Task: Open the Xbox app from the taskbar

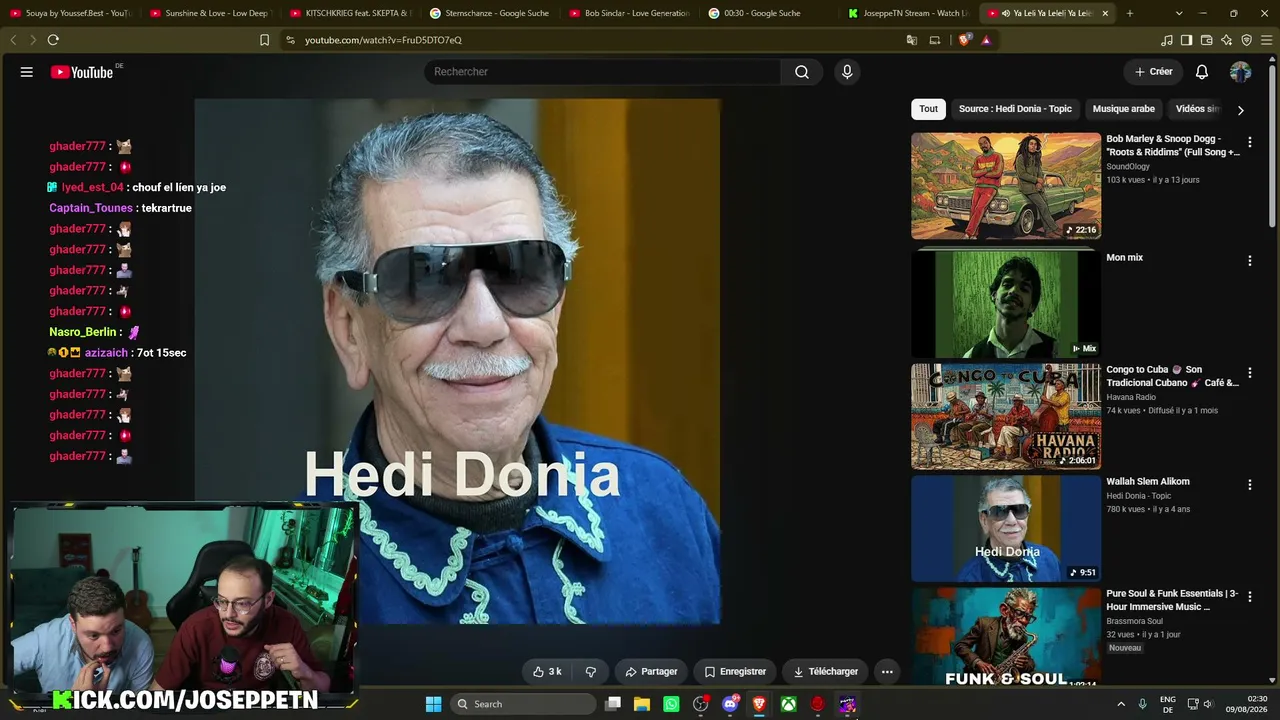Action: 789,704
